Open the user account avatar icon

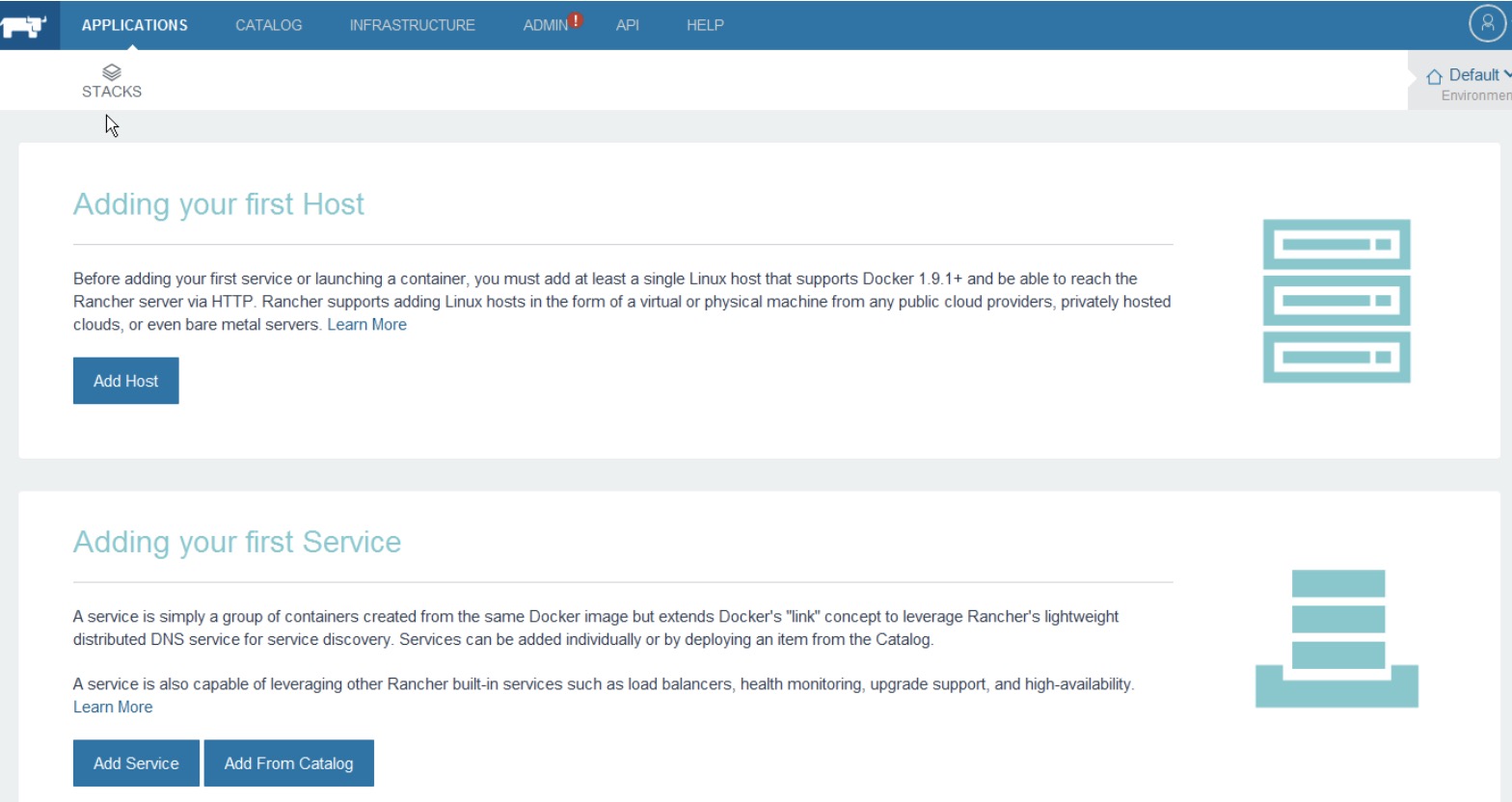click(x=1487, y=24)
